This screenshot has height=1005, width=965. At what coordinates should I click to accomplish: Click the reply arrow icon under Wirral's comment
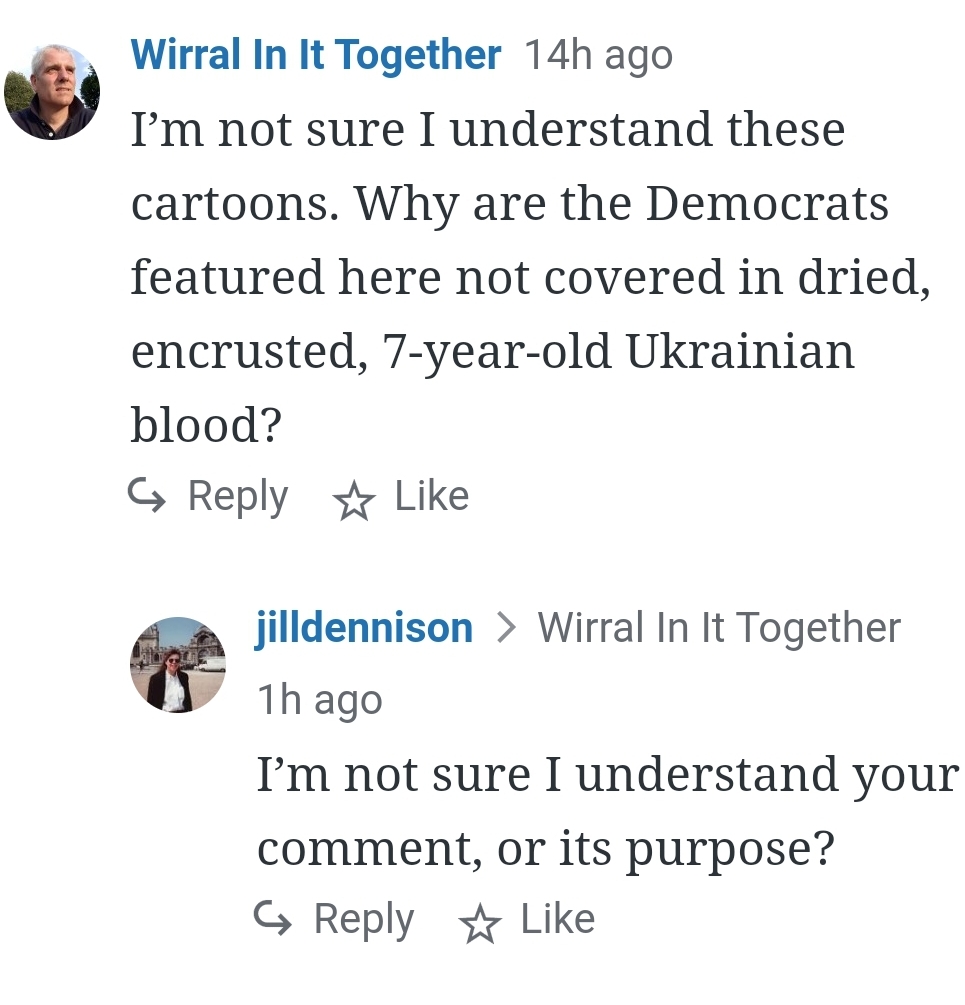coord(147,496)
